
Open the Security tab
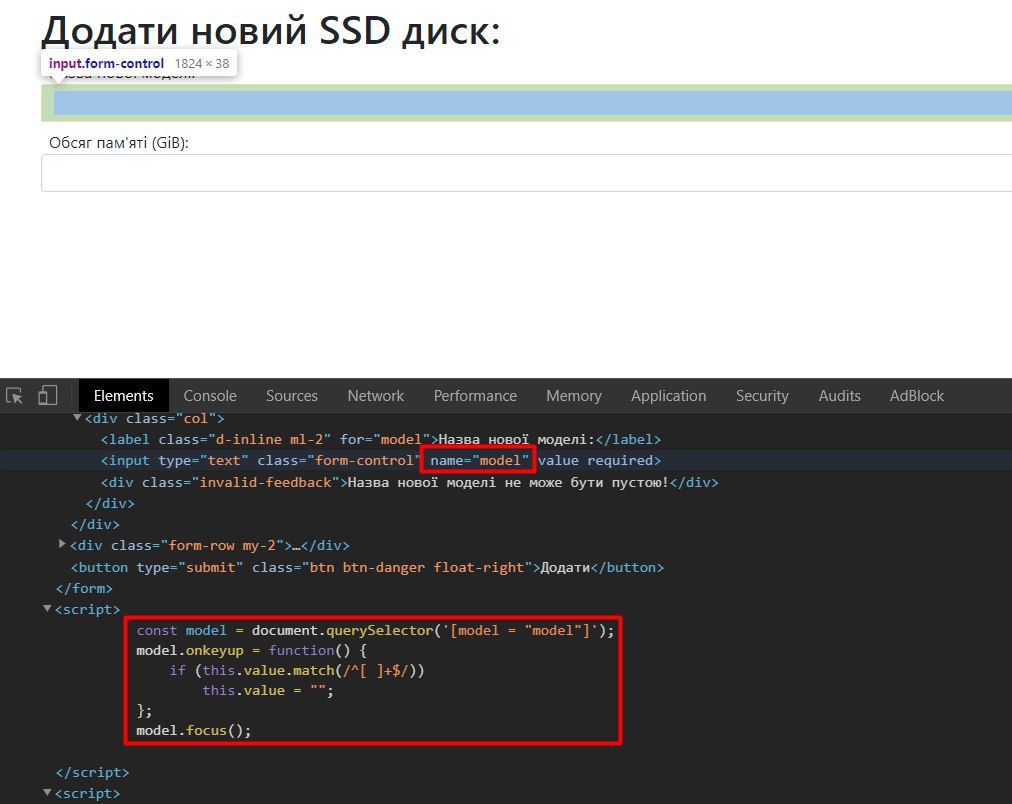pos(762,396)
